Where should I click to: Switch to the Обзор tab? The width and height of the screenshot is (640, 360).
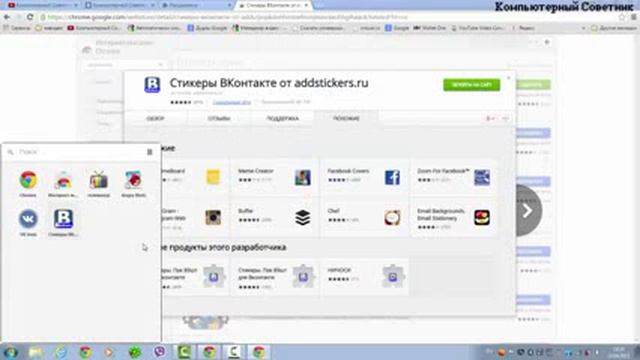(x=156, y=118)
